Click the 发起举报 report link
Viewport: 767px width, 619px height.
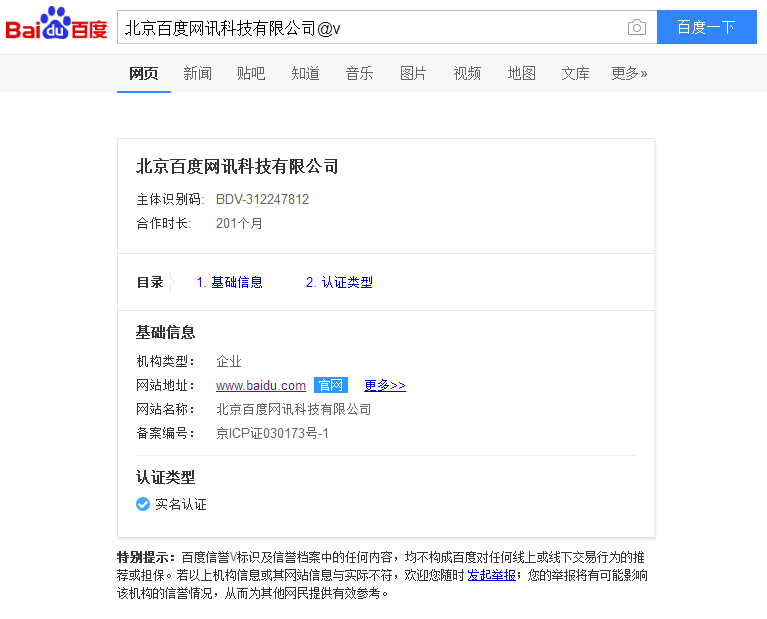[x=492, y=575]
